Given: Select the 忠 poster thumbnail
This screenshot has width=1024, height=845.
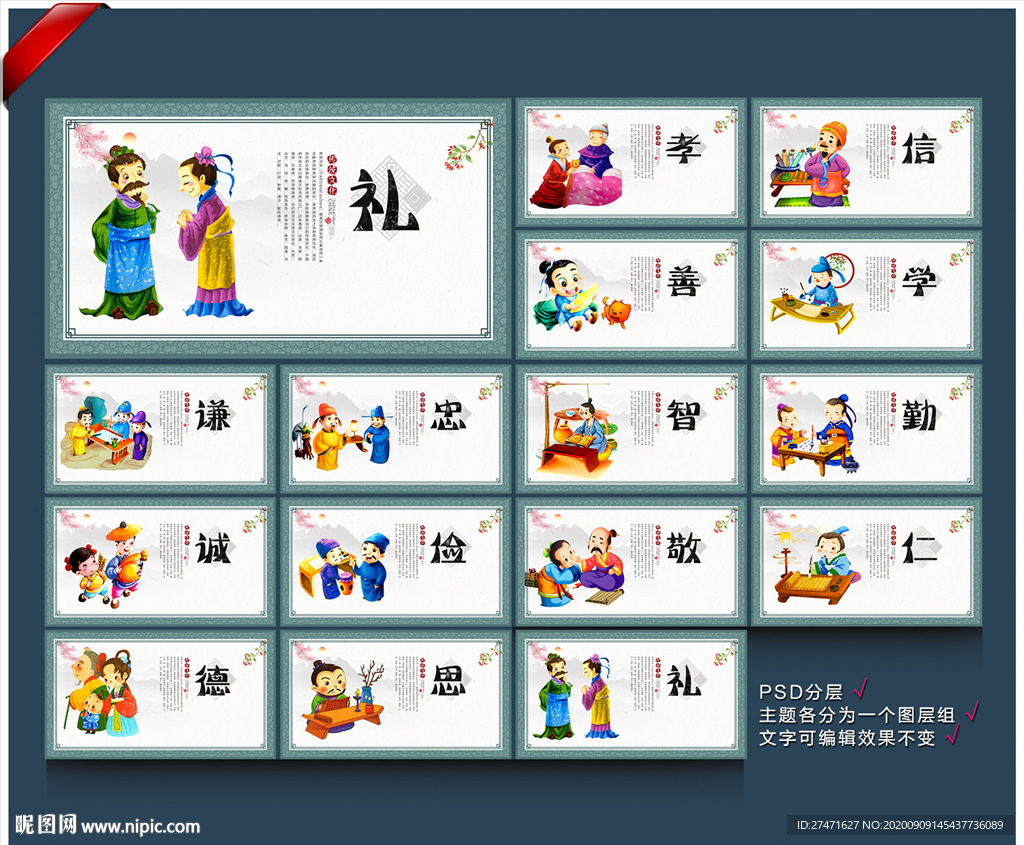Looking at the screenshot, I should [396, 428].
